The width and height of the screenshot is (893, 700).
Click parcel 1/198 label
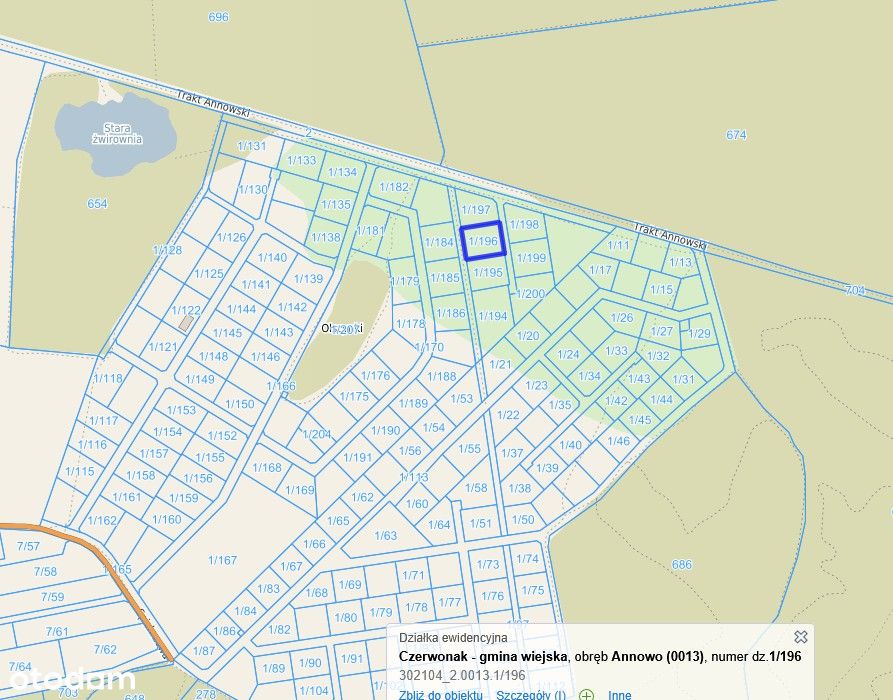[524, 224]
